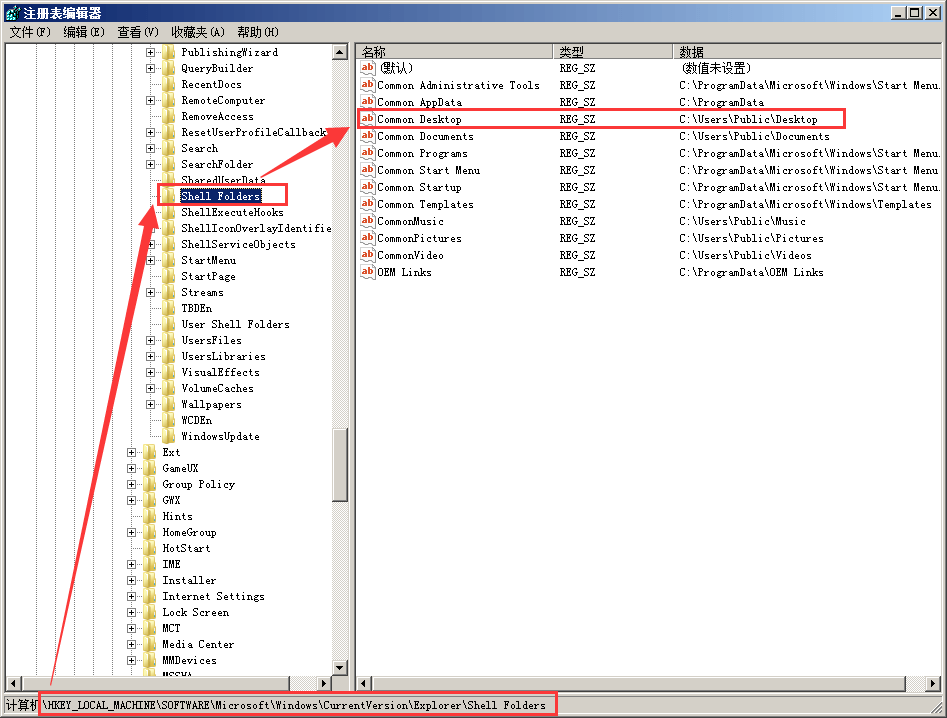
Task: Select the WindowsUpdate folder icon
Action: click(169, 437)
